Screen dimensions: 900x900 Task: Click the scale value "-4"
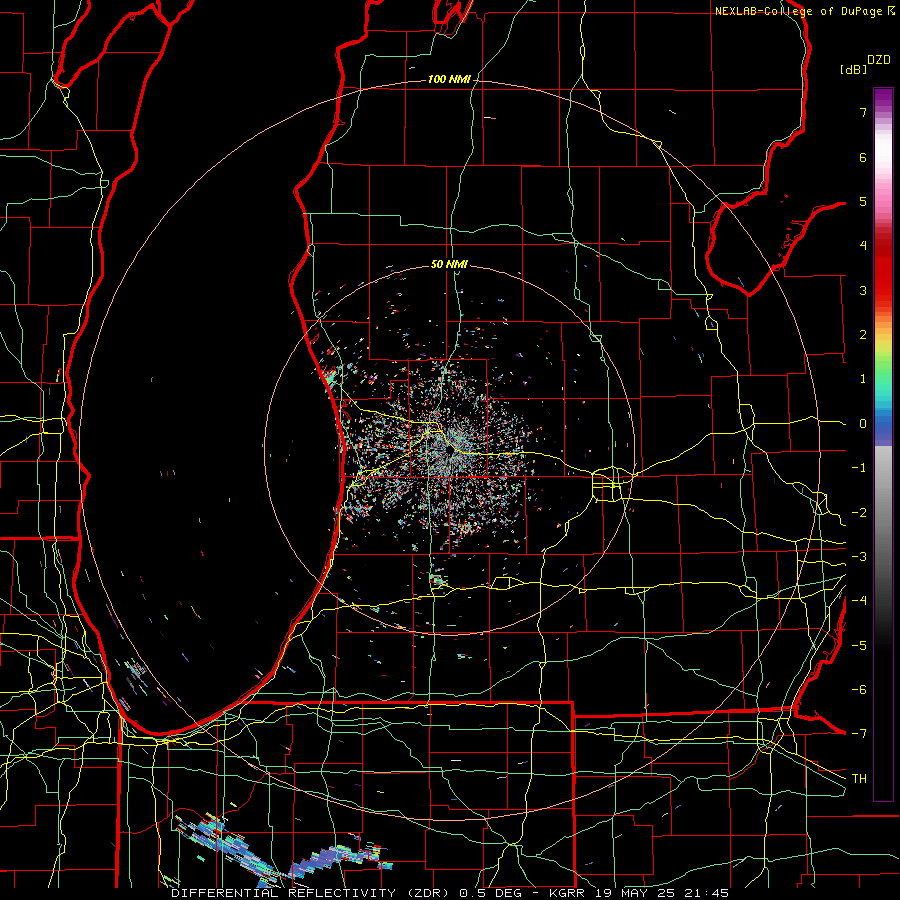[859, 601]
